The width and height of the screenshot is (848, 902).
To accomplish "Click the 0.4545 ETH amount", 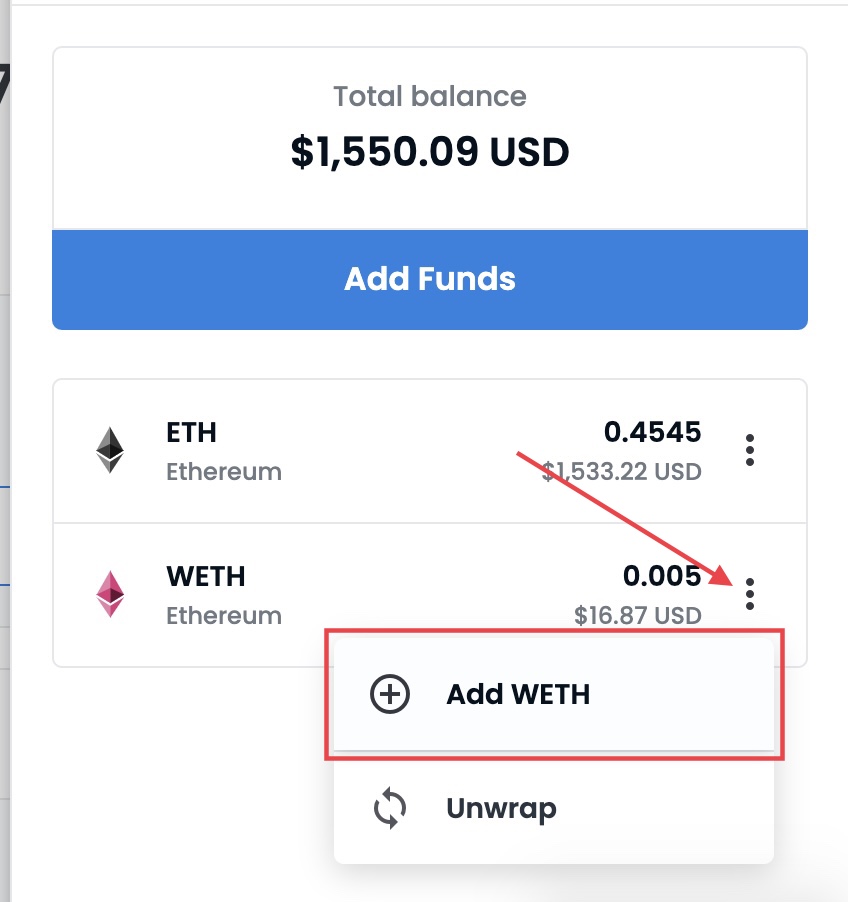I will click(x=652, y=432).
